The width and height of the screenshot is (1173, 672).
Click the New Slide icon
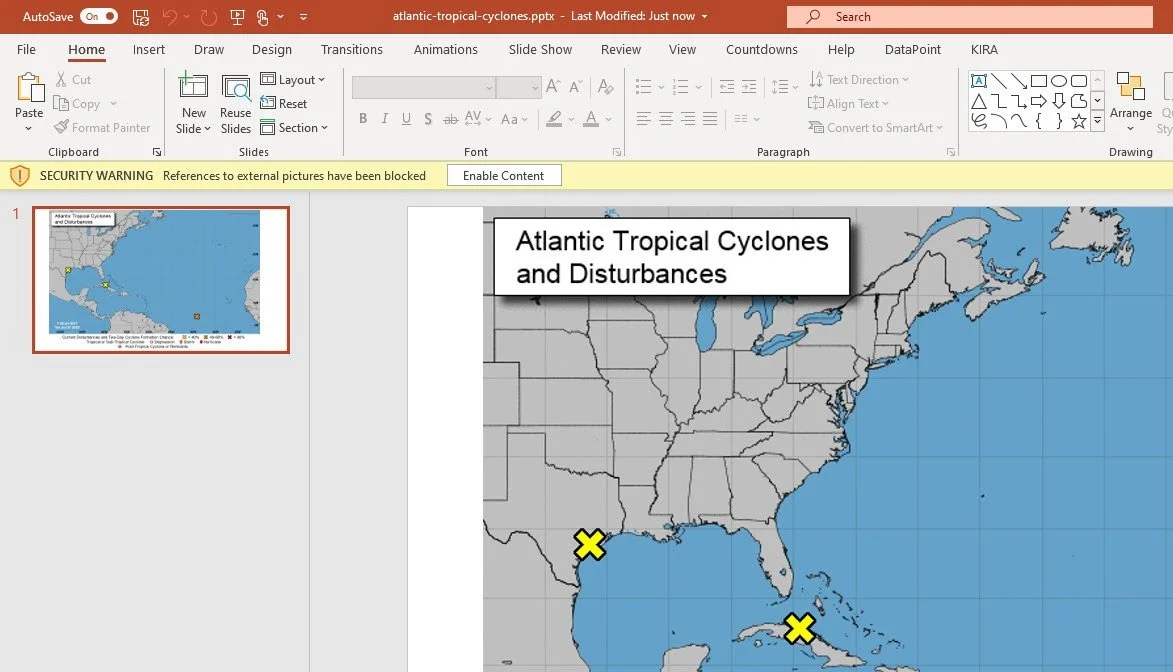(193, 87)
